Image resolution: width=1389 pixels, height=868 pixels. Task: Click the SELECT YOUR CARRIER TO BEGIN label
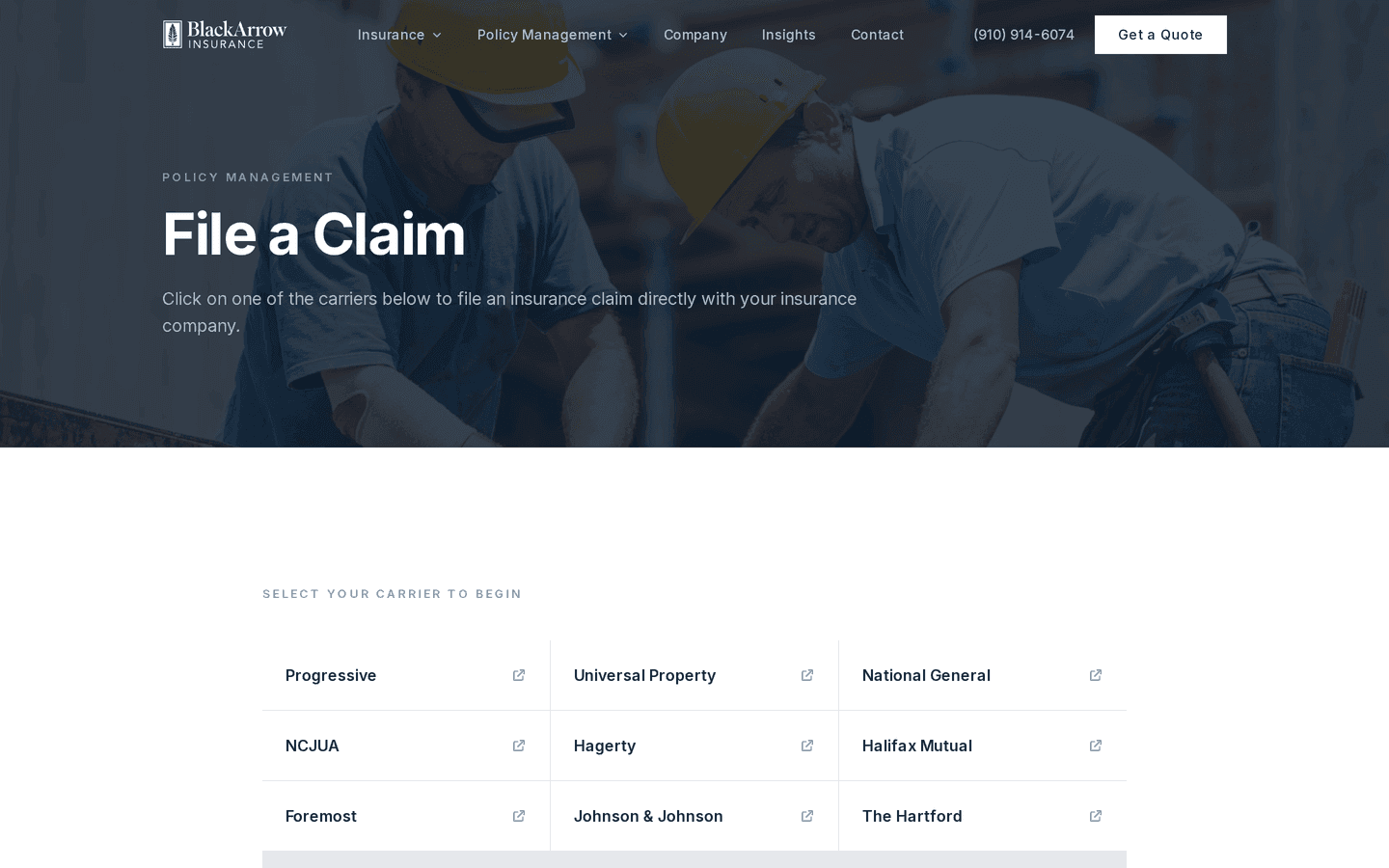click(392, 594)
